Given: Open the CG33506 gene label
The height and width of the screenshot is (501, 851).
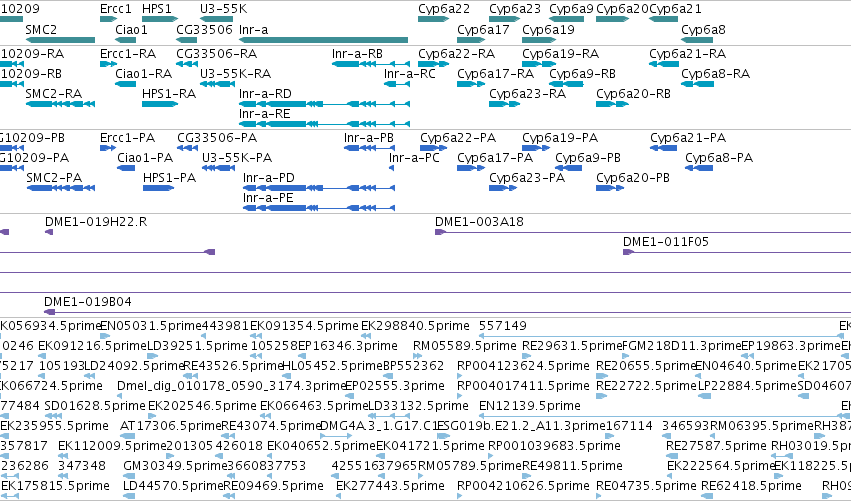Looking at the screenshot, I should tap(205, 29).
